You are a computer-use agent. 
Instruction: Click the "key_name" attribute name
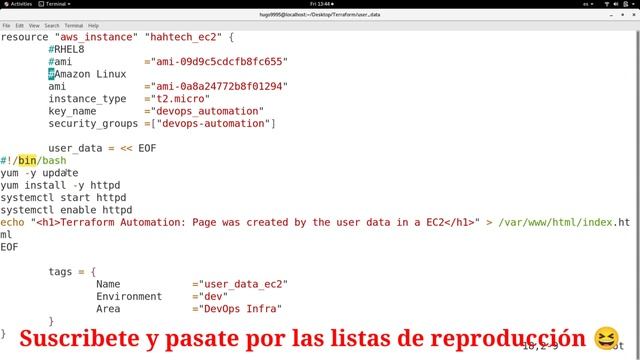[x=72, y=111]
